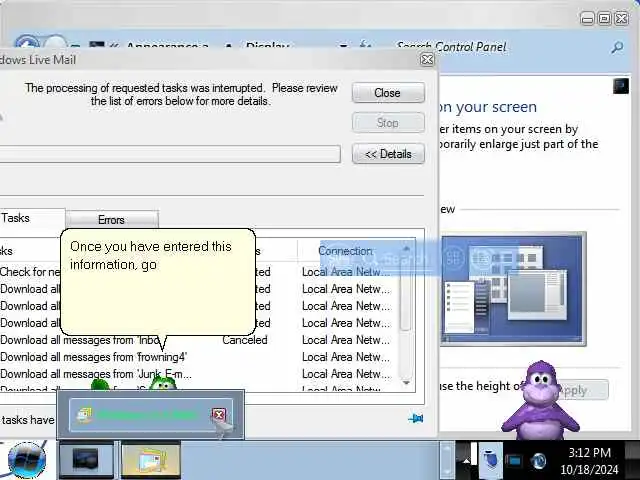Screen dimensions: 640x480
Task: Click the Windows Live Mail taskbar button
Action: (x=151, y=461)
